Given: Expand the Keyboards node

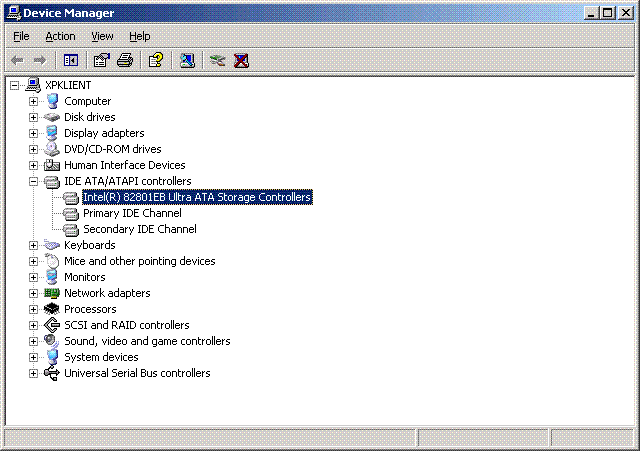Looking at the screenshot, I should [x=33, y=245].
